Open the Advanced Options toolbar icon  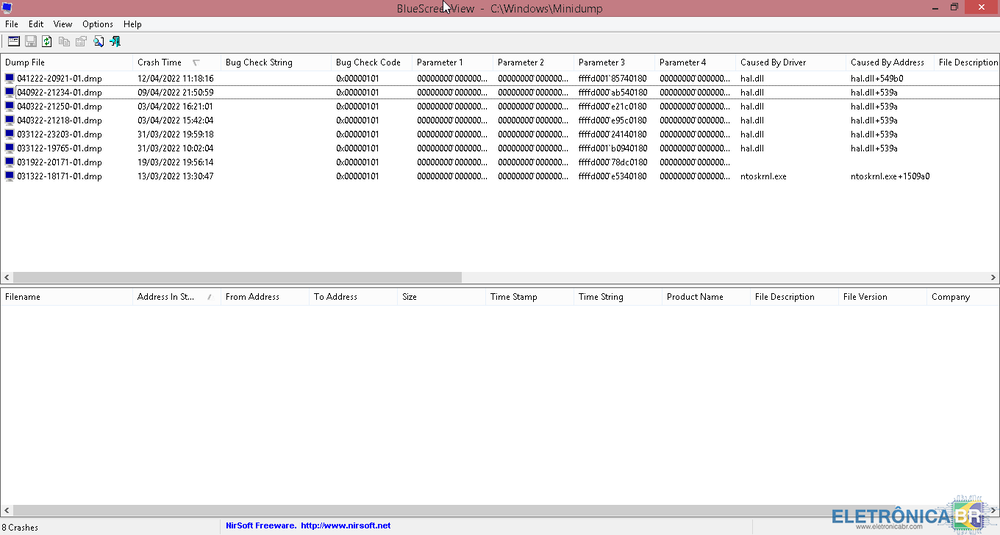(14, 42)
